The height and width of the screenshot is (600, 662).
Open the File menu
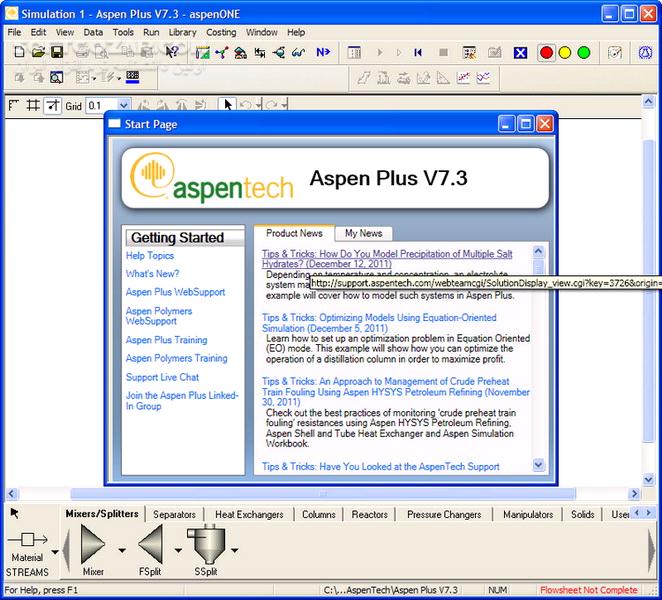click(x=14, y=32)
